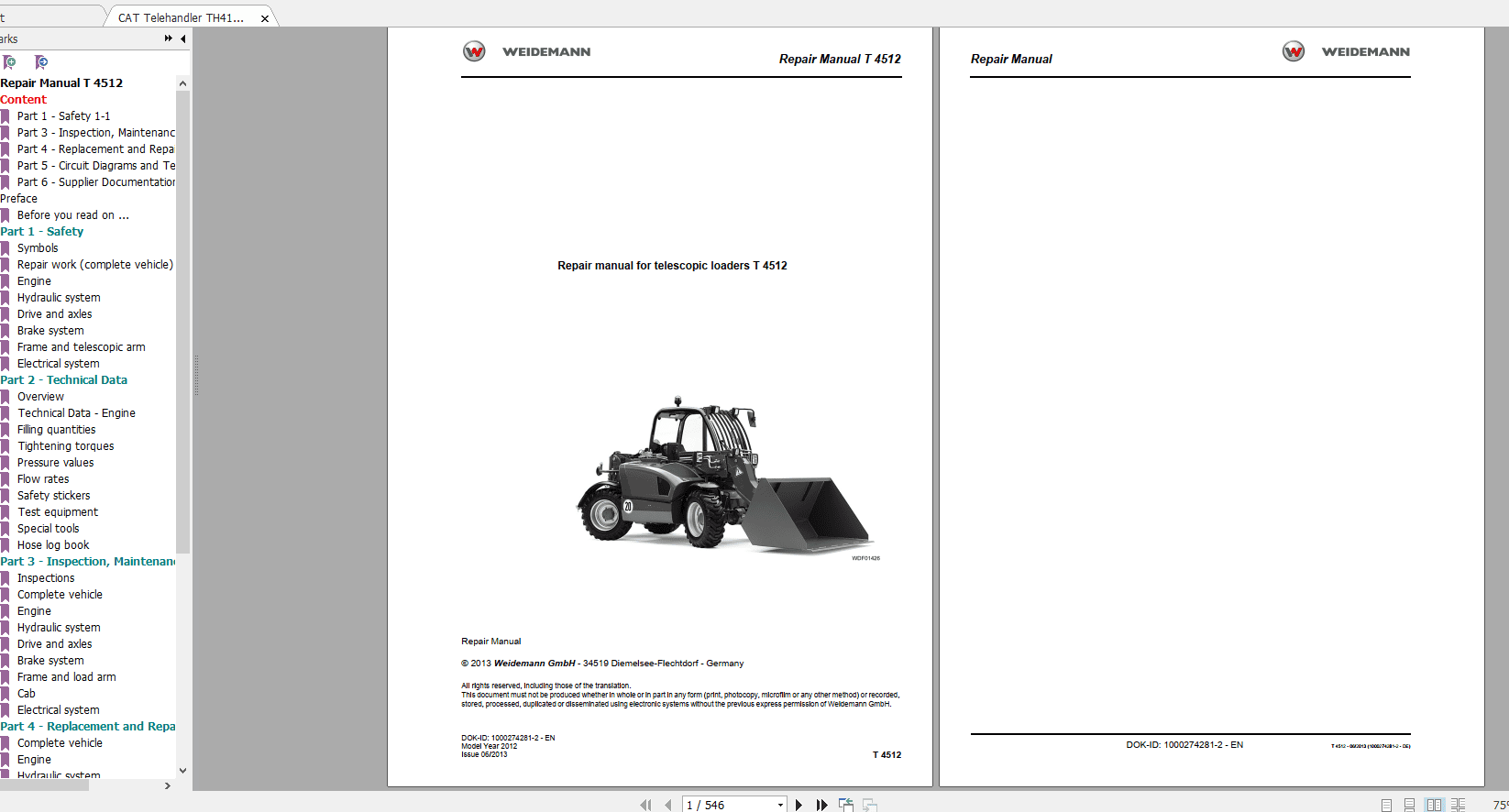Go to next page arrow
Screen dimensions: 1509x812
pos(799,805)
